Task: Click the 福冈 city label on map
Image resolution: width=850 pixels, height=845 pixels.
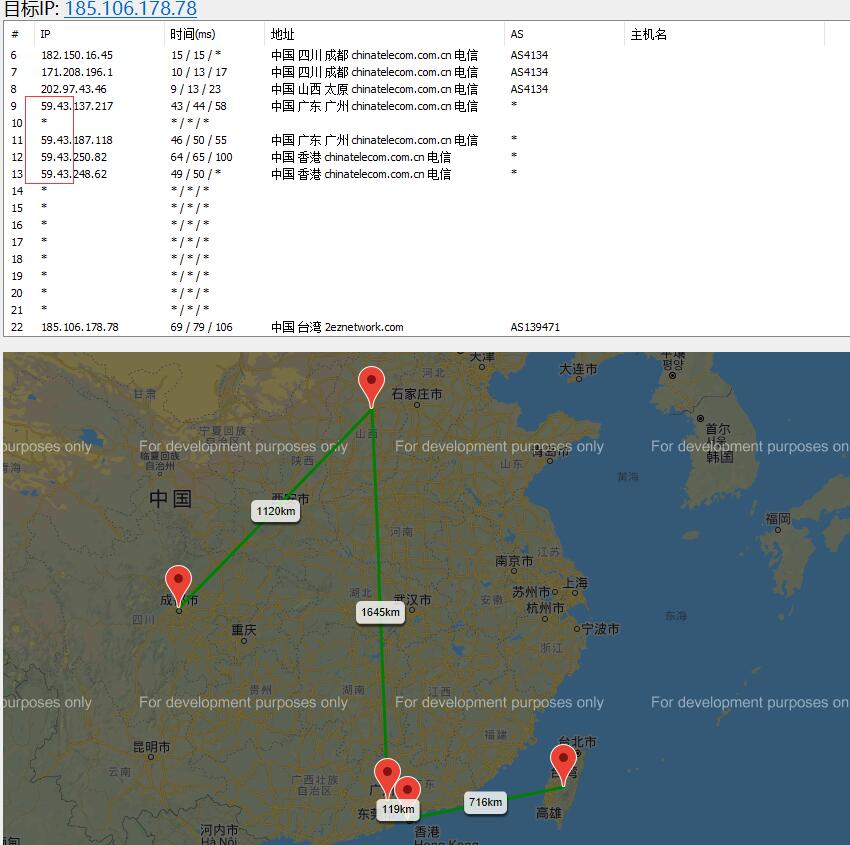Action: (x=777, y=519)
